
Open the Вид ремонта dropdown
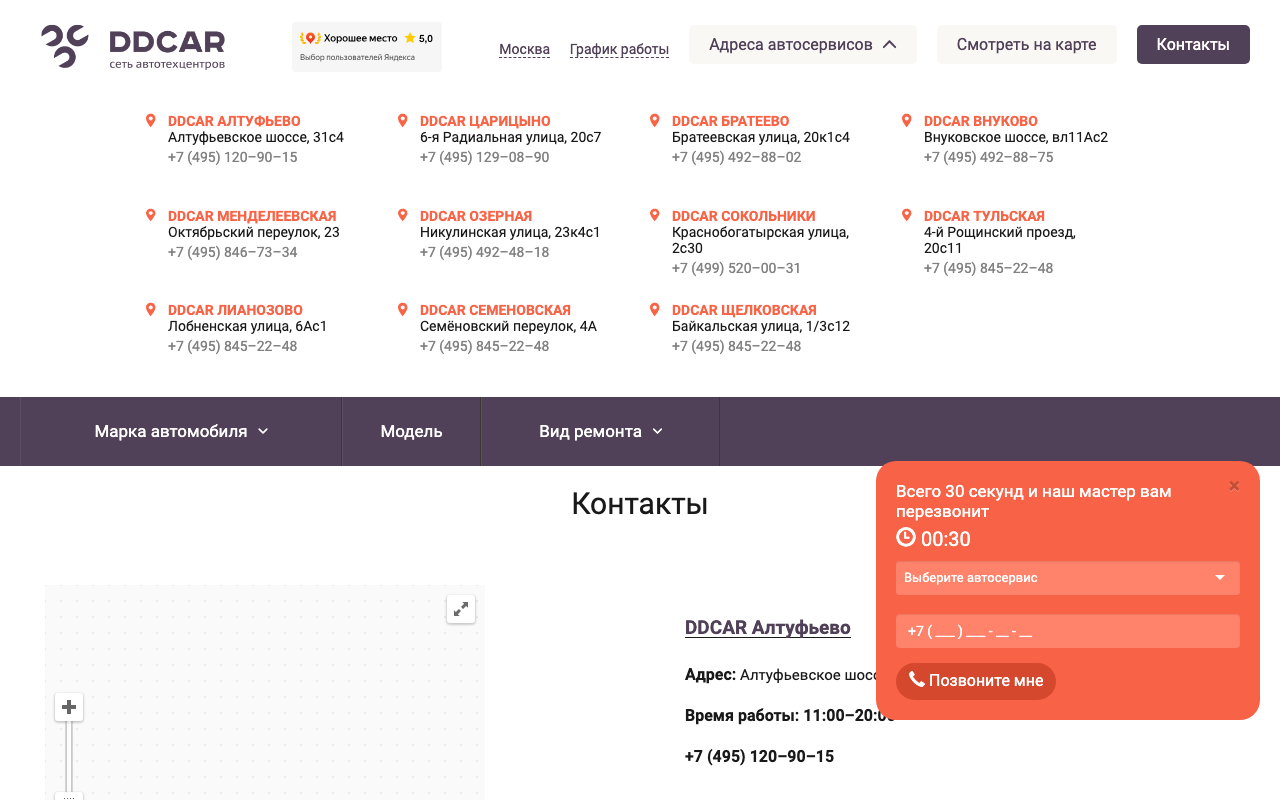(x=600, y=431)
